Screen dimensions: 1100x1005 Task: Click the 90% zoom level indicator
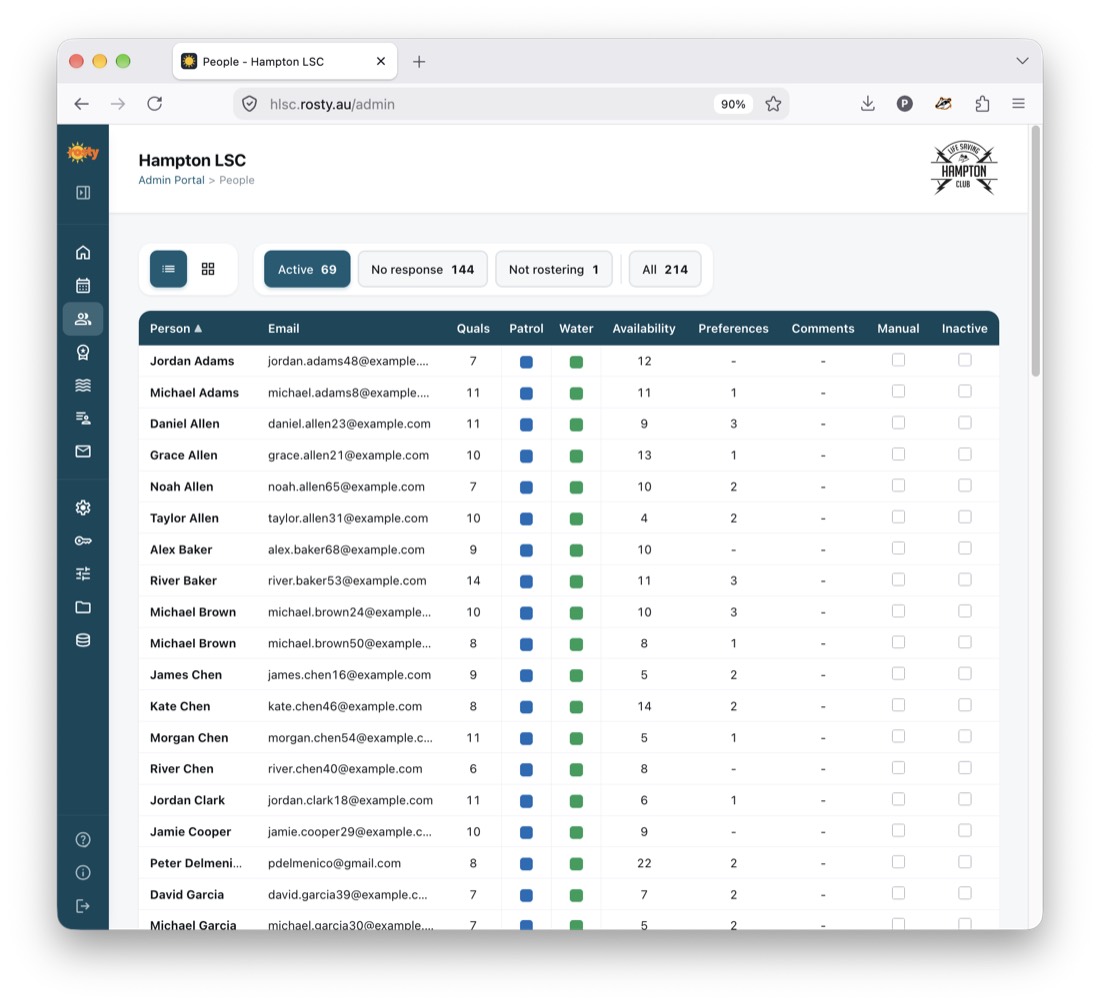pos(733,104)
